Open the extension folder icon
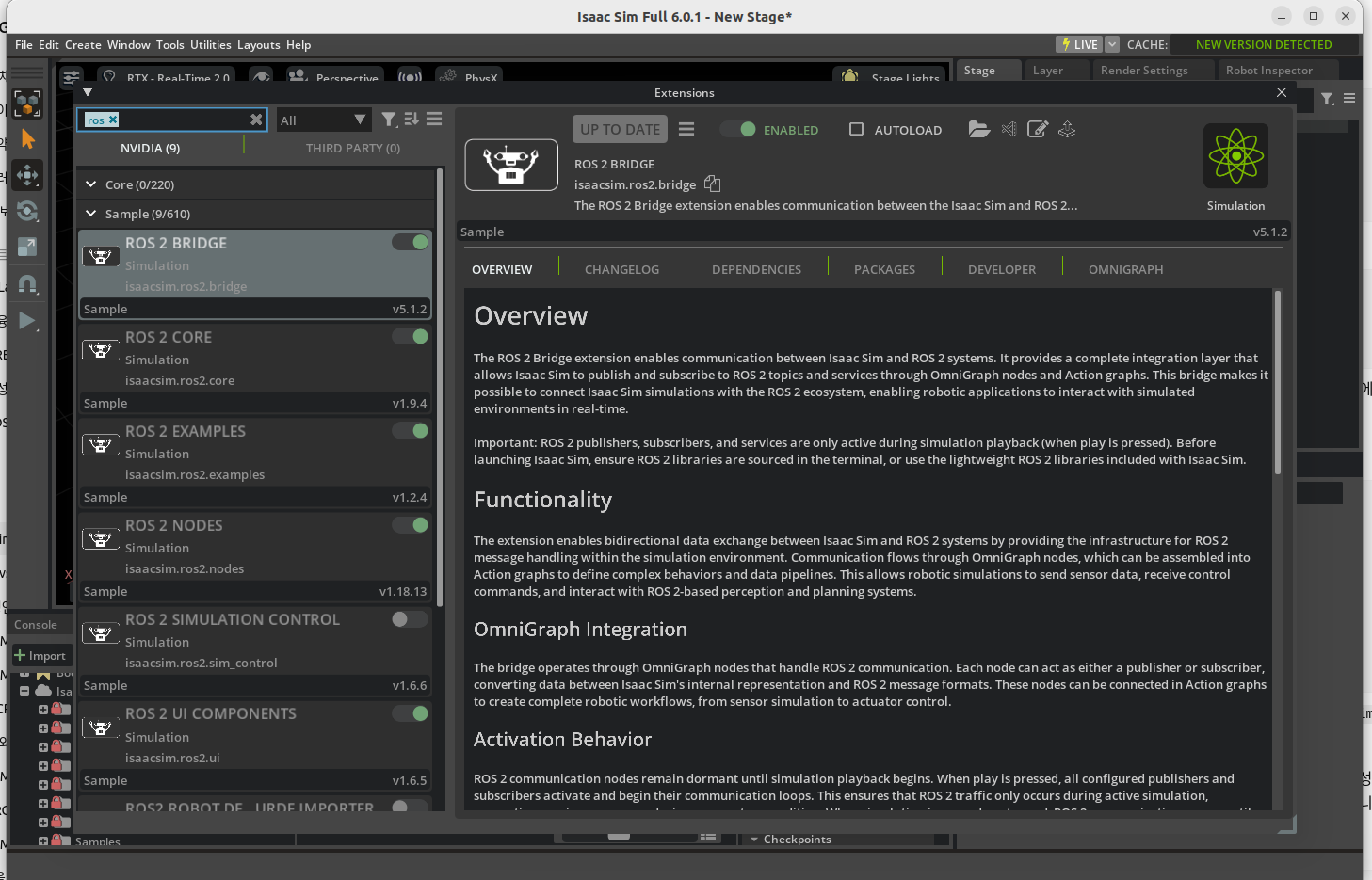Viewport: 1372px width, 880px height. point(979,129)
